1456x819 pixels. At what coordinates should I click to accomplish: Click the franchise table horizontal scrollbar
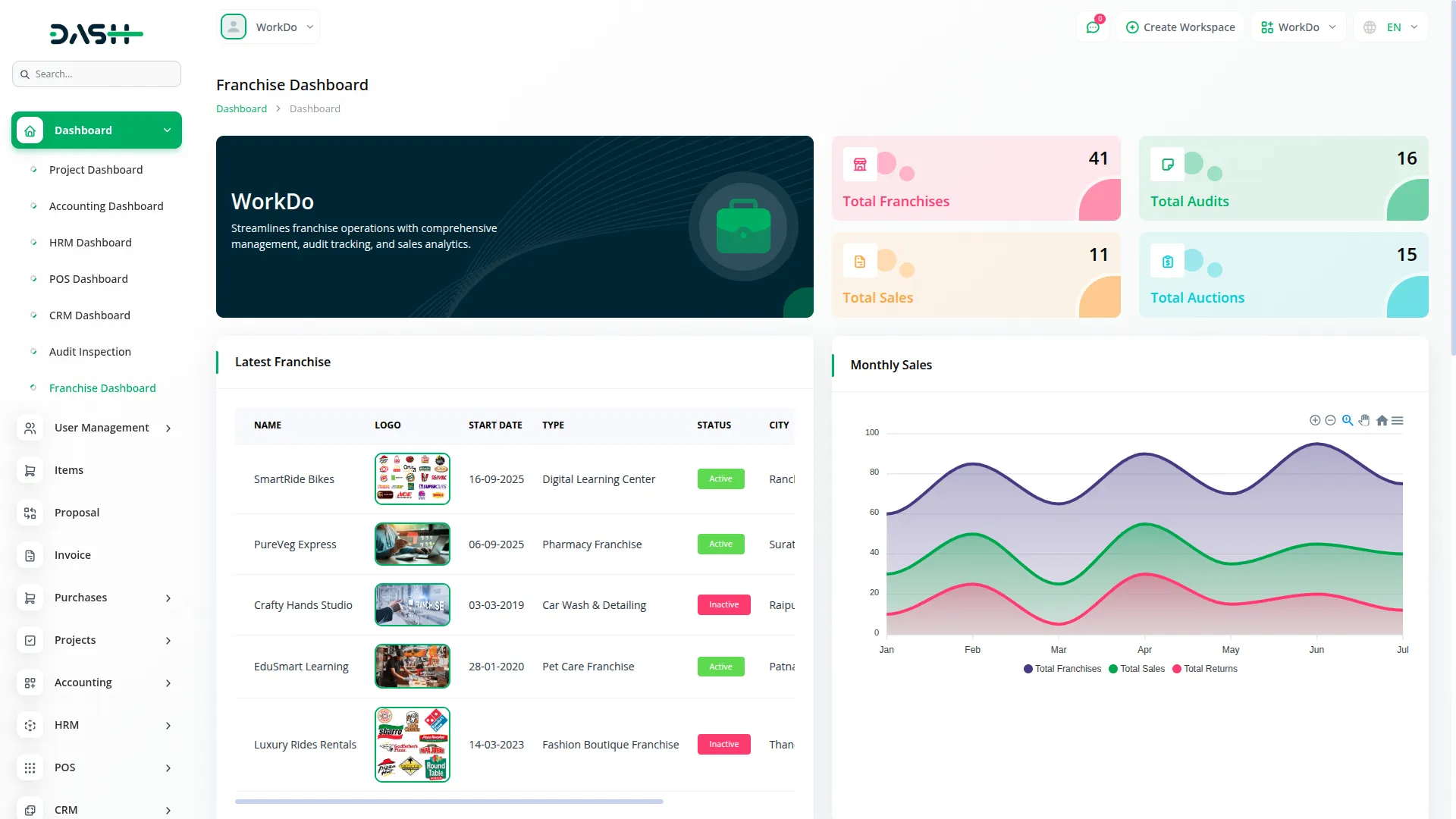click(449, 801)
